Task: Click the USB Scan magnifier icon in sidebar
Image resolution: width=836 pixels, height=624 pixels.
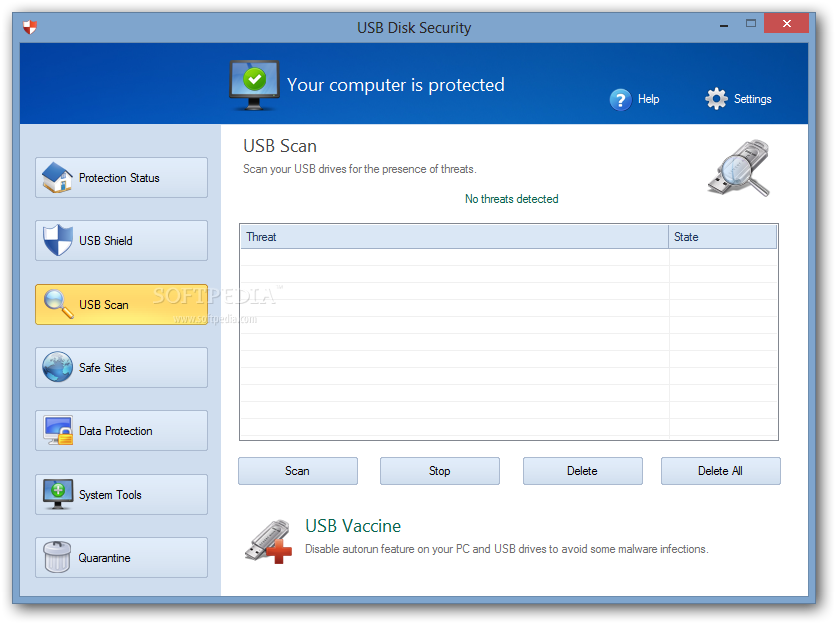Action: tap(59, 304)
